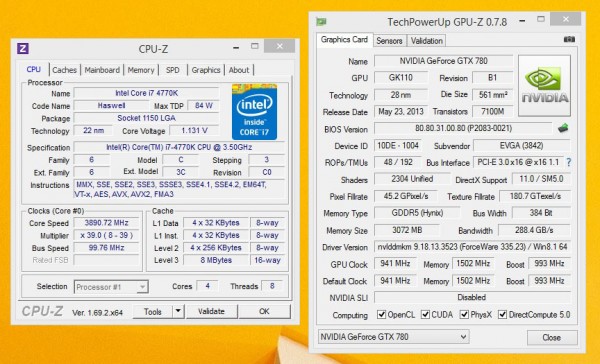The image size is (600, 364).
Task: Open the SPD tab
Action: click(173, 70)
